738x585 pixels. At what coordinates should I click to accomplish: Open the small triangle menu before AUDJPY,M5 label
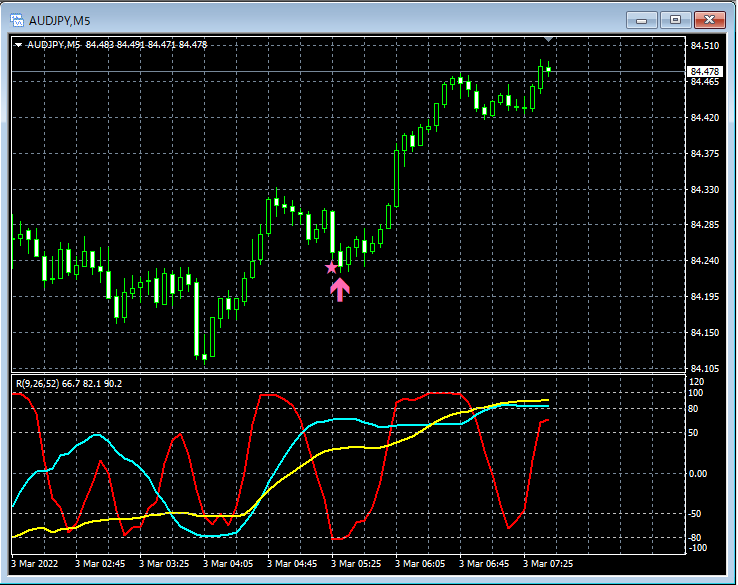pos(18,45)
